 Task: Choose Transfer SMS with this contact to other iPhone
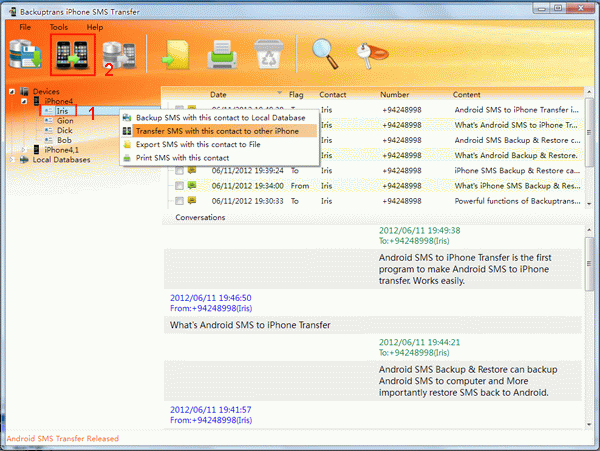click(219, 131)
